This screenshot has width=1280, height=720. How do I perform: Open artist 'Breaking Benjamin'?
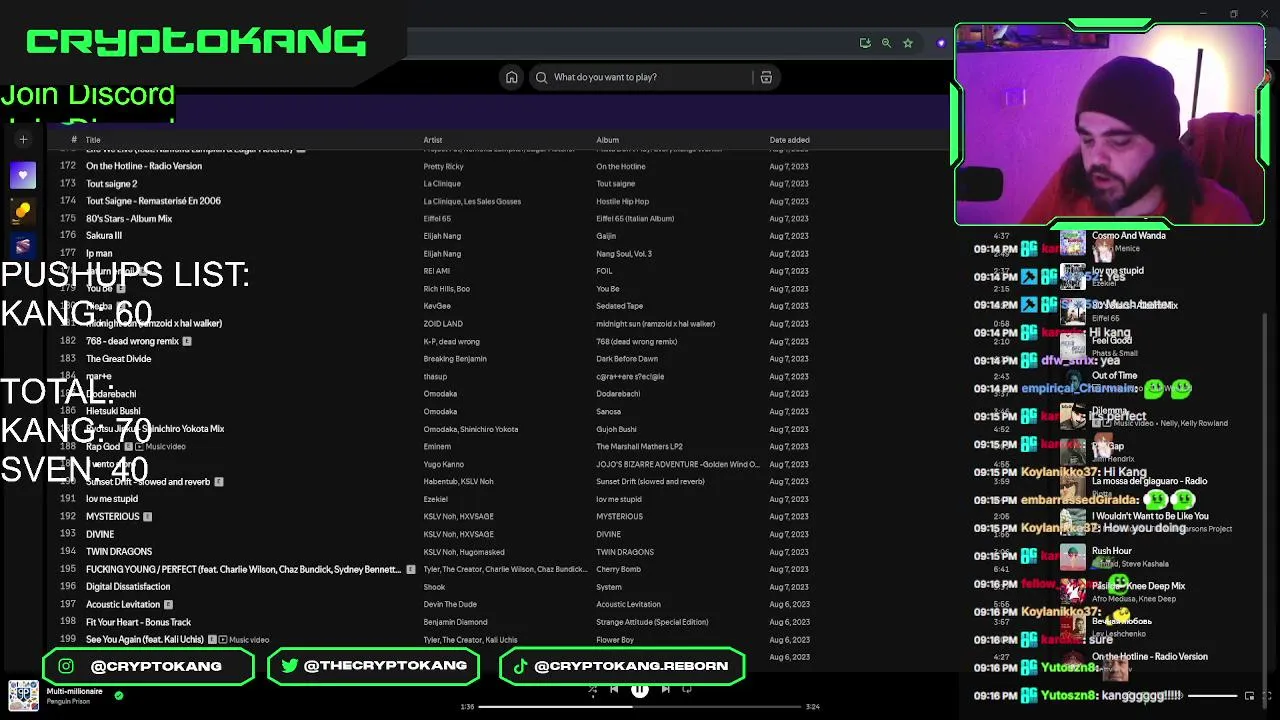coord(455,359)
